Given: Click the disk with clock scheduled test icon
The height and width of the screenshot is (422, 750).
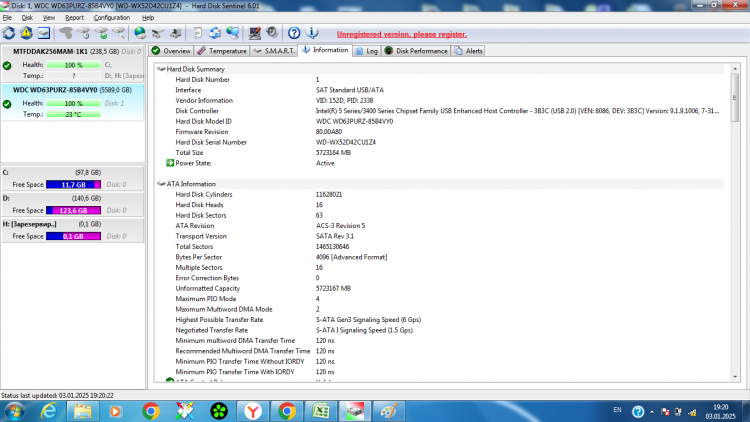Looking at the screenshot, I should pyautogui.click(x=84, y=33).
